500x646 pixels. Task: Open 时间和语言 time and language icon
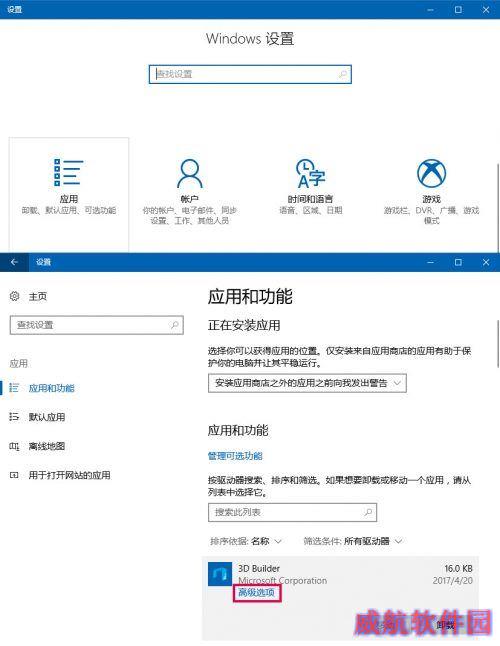pos(310,173)
